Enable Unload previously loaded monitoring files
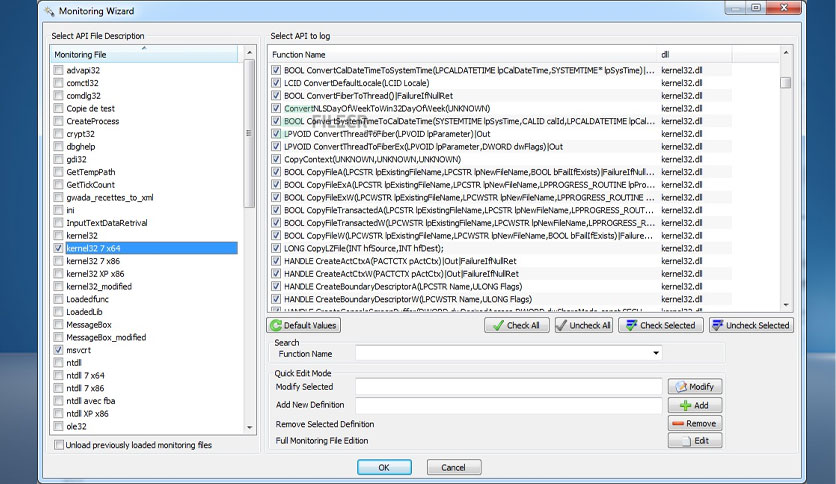This screenshot has width=836, height=484. coord(59,445)
